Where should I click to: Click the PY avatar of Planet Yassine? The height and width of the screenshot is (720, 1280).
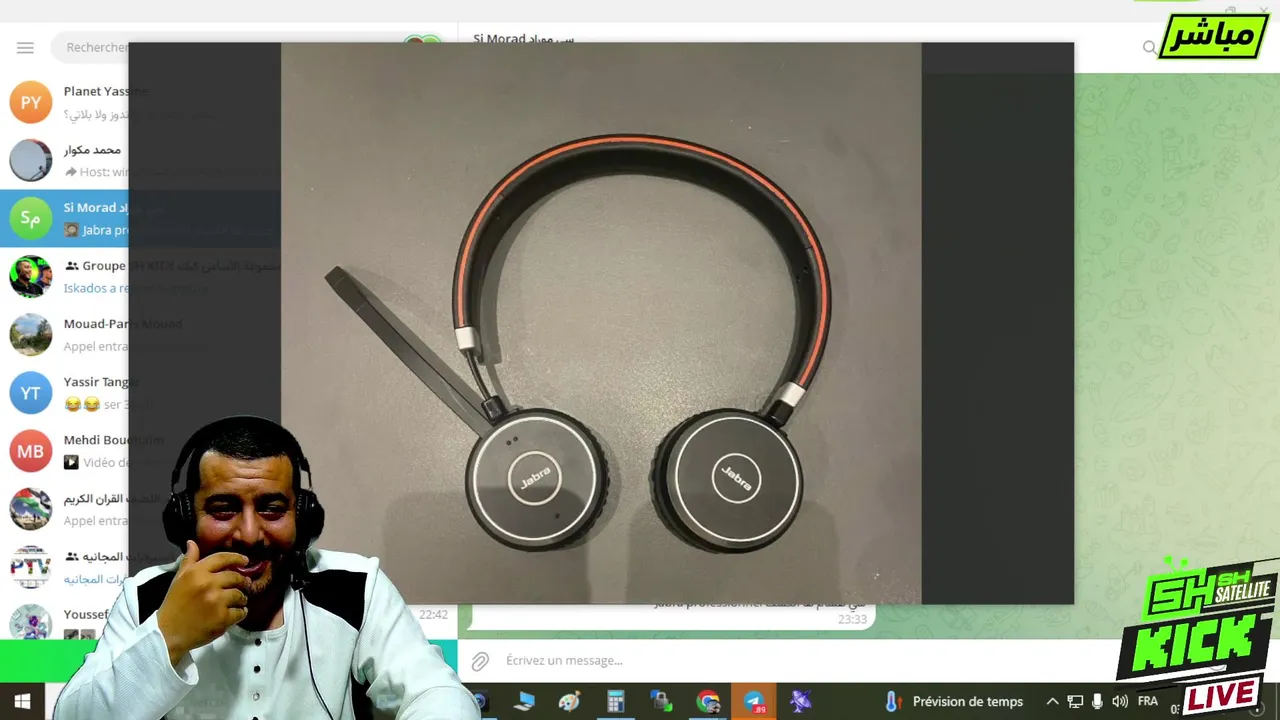click(x=31, y=102)
